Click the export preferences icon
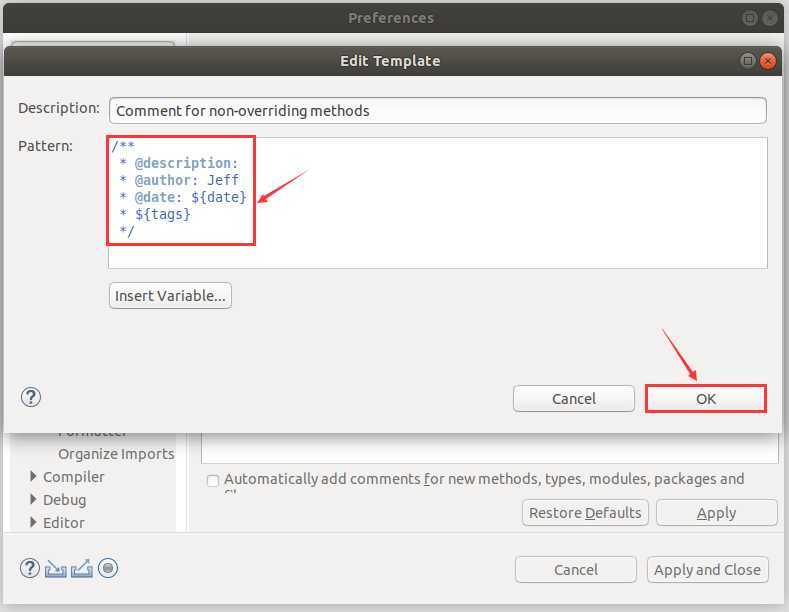The image size is (789, 612). pyautogui.click(x=82, y=569)
